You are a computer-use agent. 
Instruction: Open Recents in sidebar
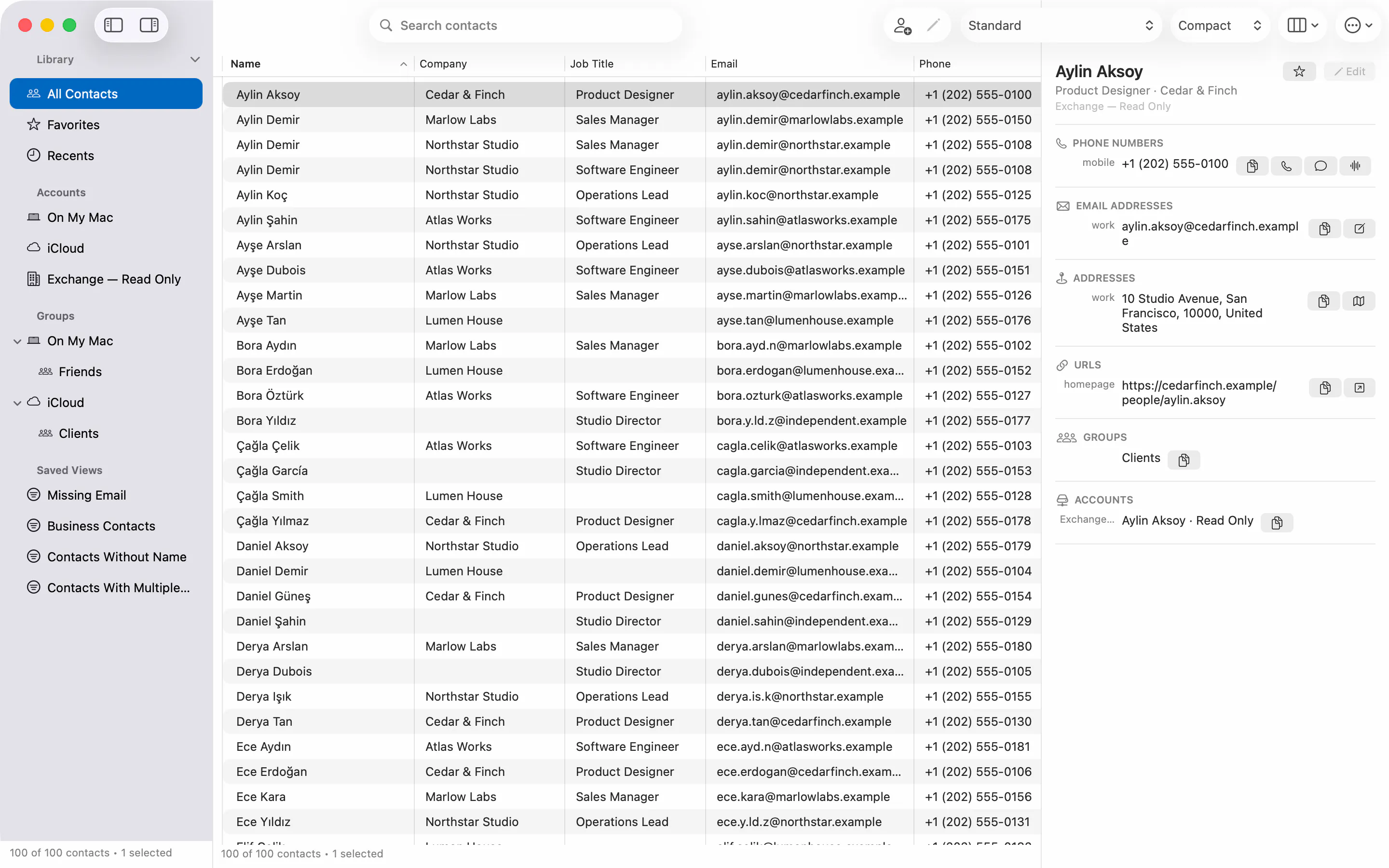pyautogui.click(x=106, y=156)
